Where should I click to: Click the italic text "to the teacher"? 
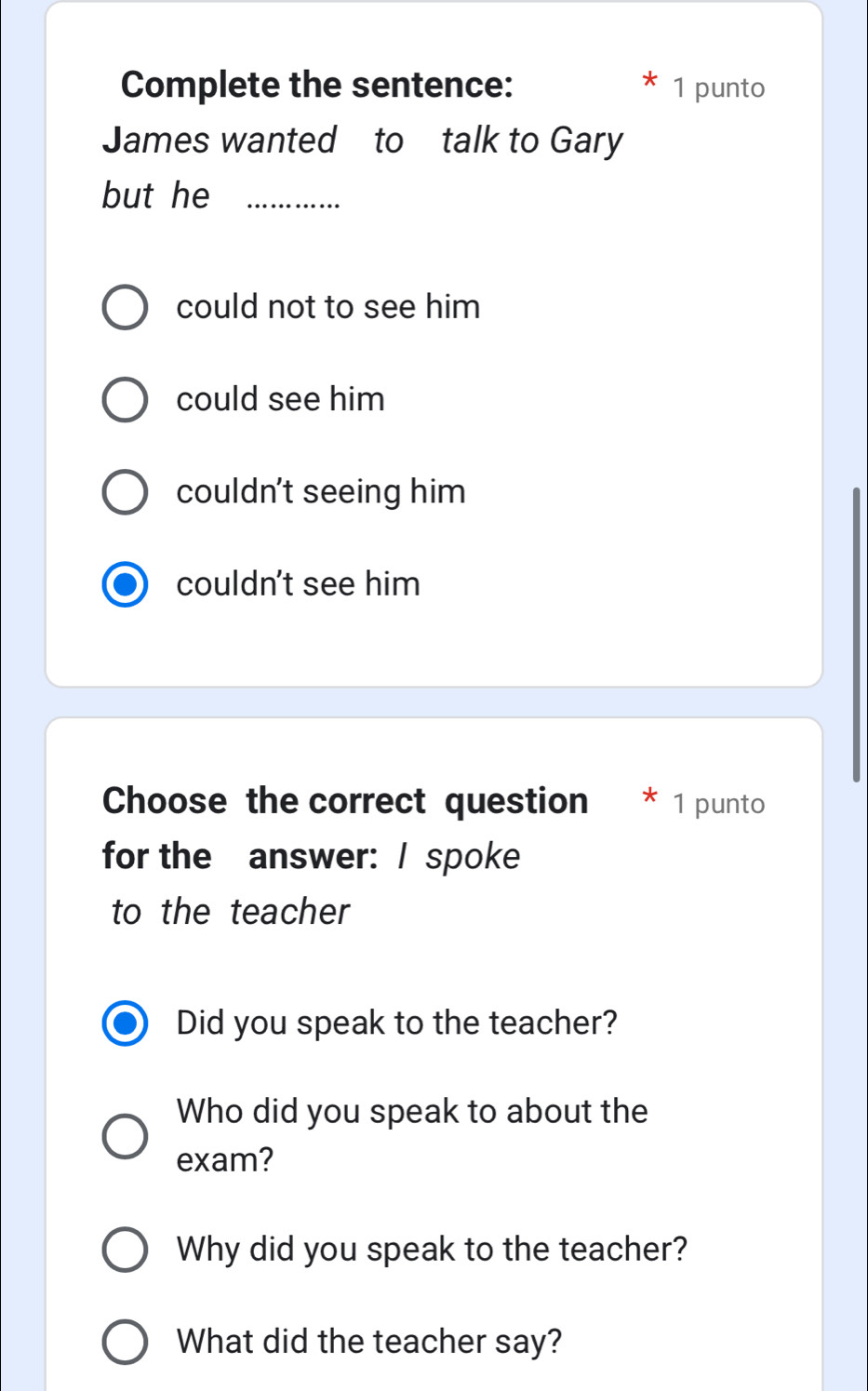[230, 912]
